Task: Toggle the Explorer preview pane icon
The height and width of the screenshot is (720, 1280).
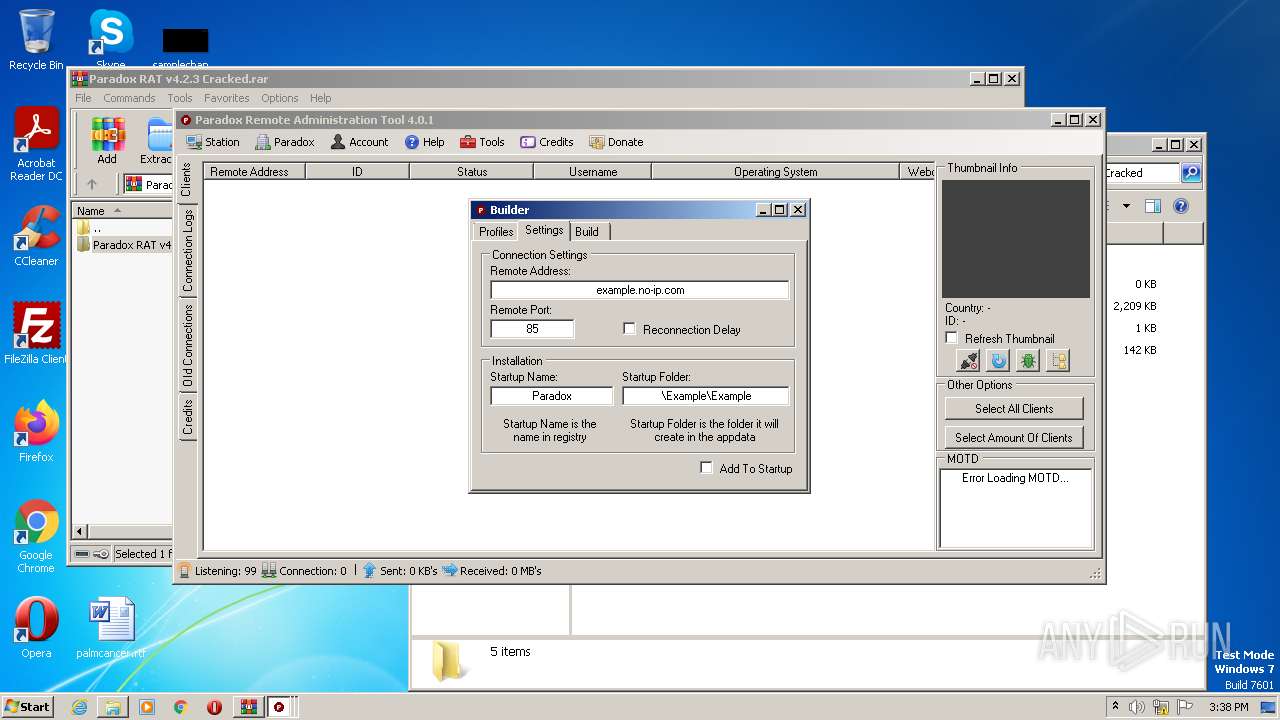Action: 1152,206
